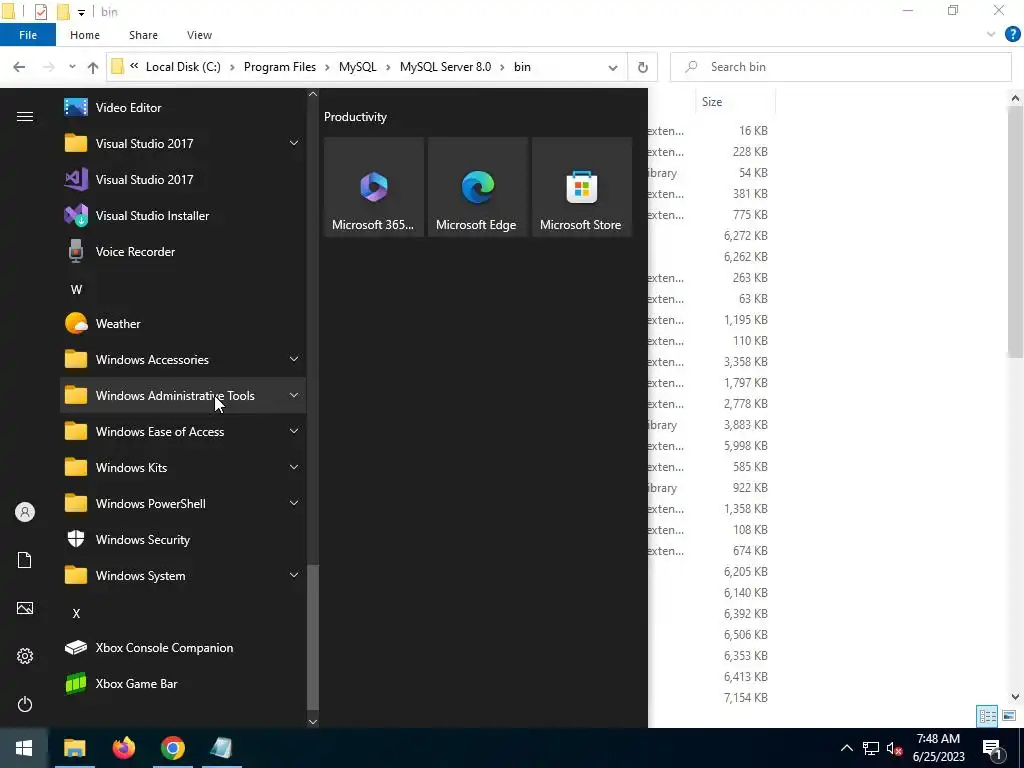Open the Weather app

pos(183,324)
